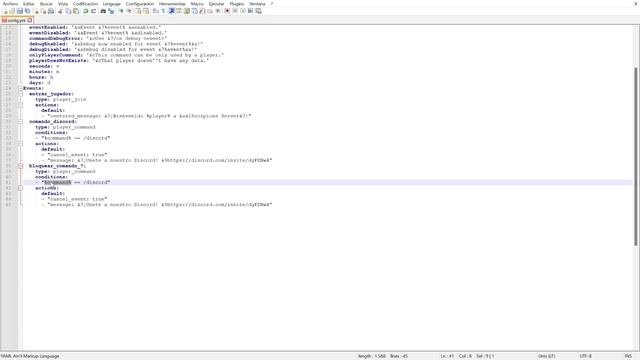Click the save recorded macro icon
640x360 pixels.
coord(258,11)
